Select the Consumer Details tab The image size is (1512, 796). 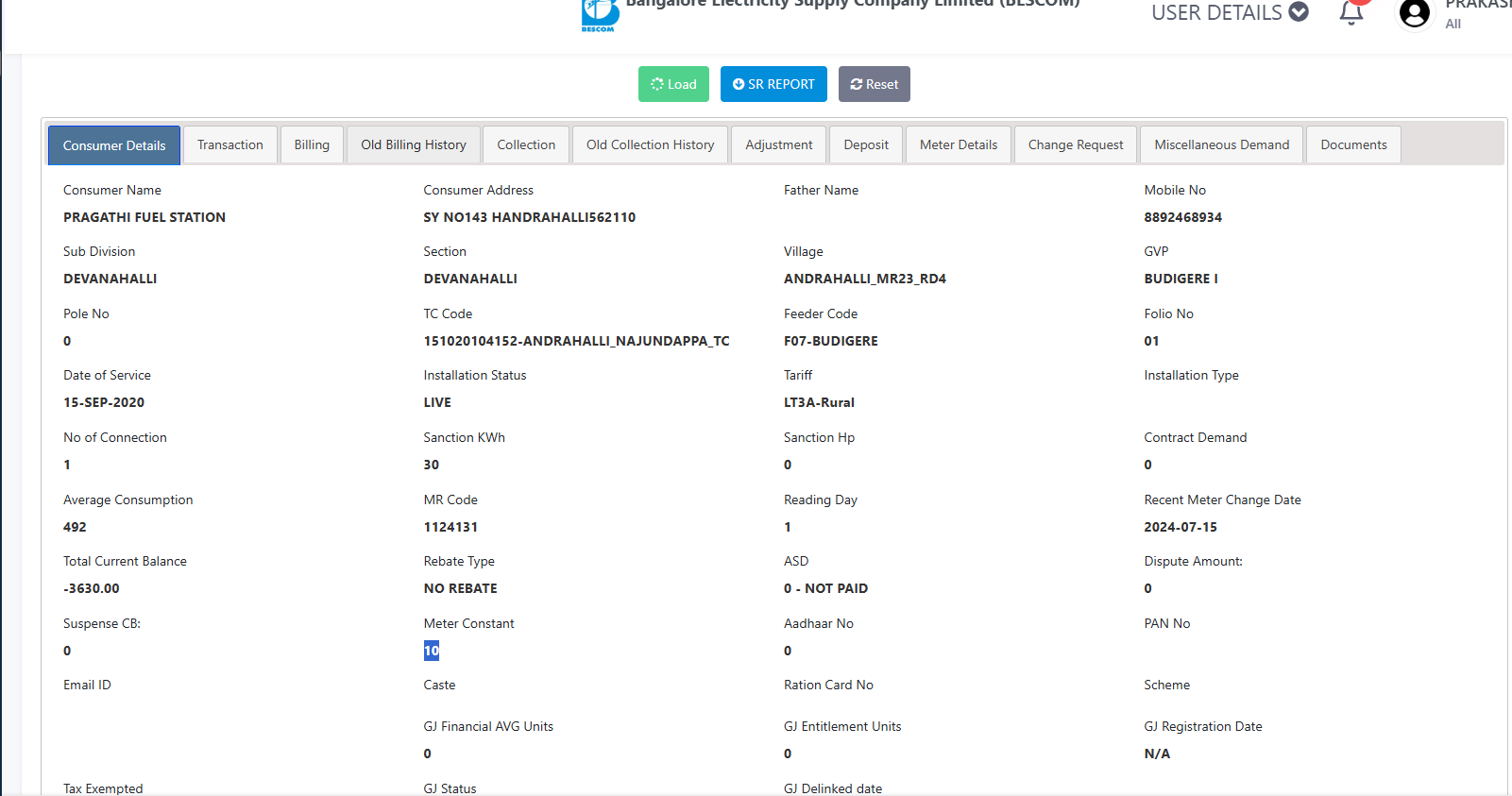point(114,145)
